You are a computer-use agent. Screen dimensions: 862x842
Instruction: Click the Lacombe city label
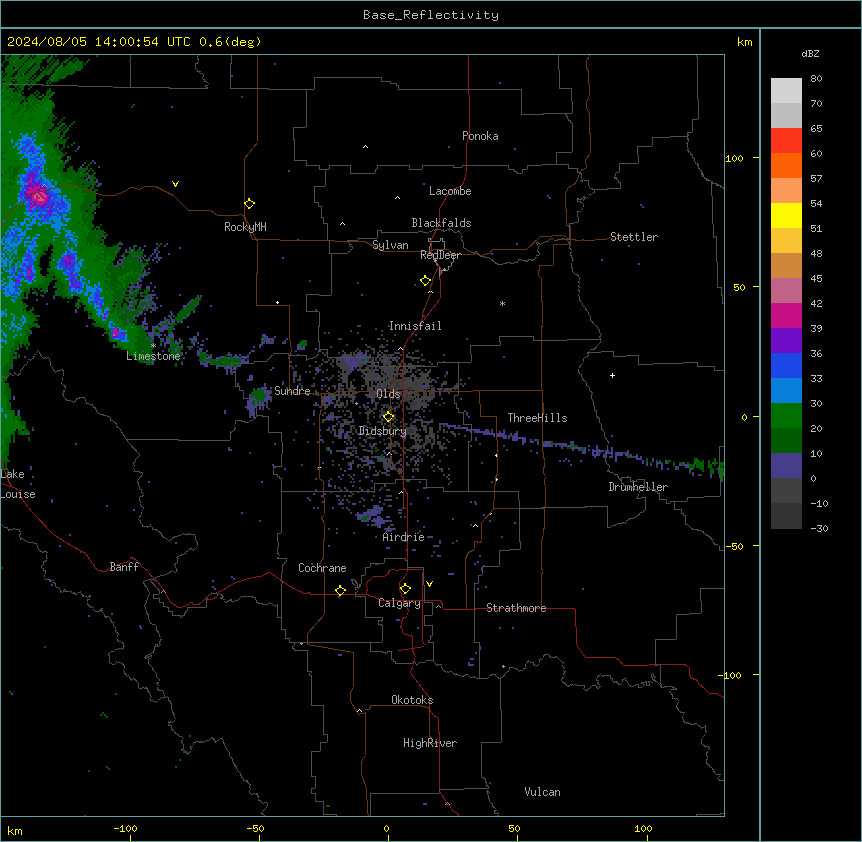point(450,191)
